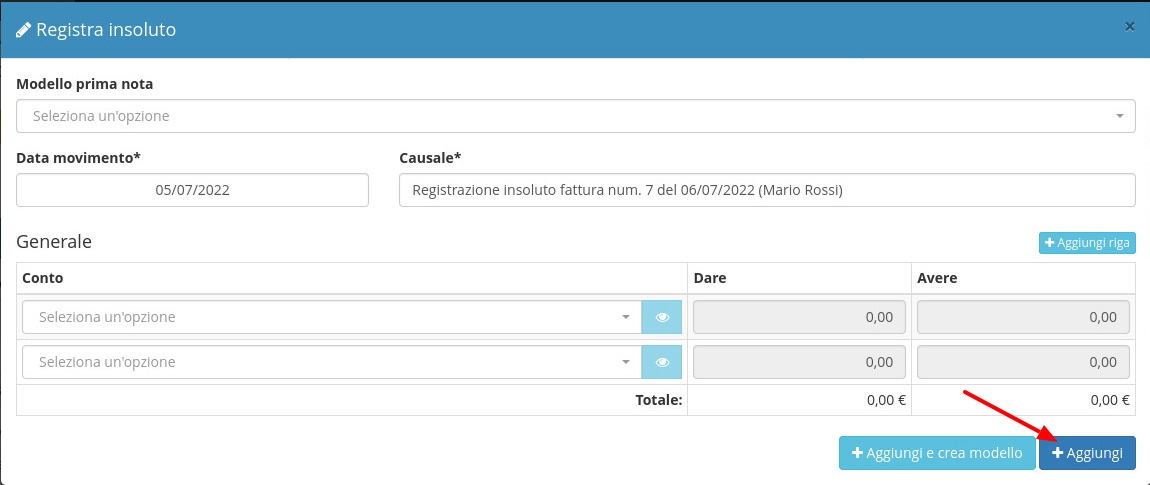Close the Registra insoluto dialog
The width and height of the screenshot is (1150, 485).
(x=1129, y=27)
